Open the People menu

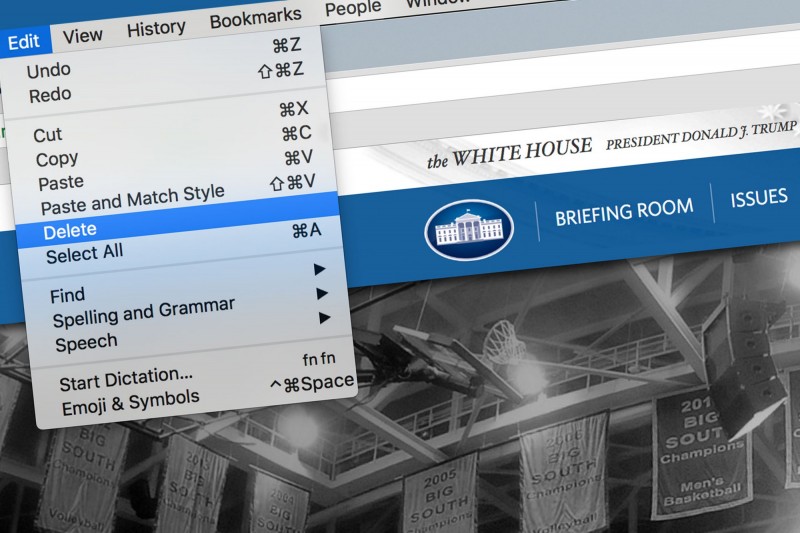point(353,8)
